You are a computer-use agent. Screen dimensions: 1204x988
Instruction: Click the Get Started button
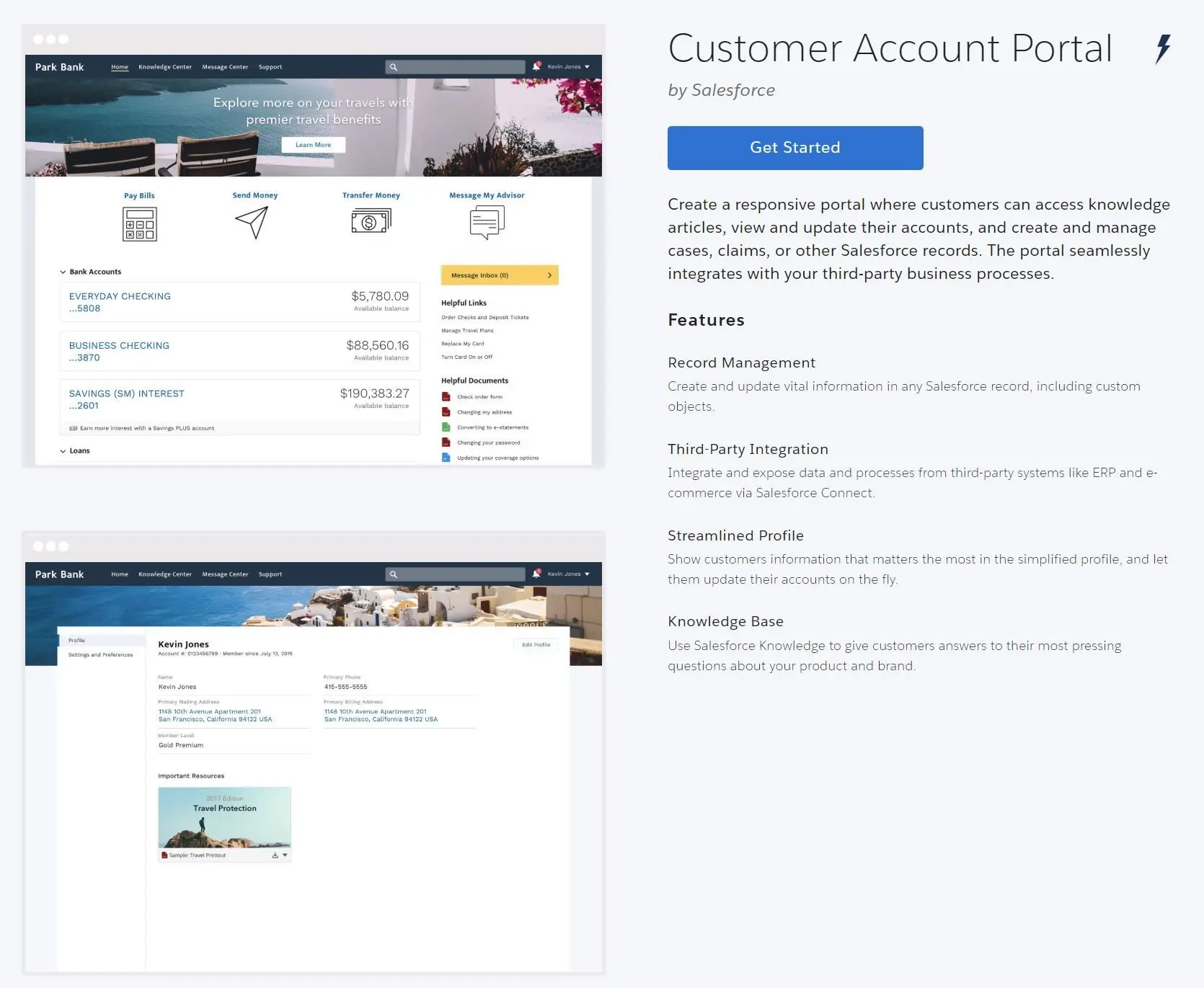pos(795,148)
